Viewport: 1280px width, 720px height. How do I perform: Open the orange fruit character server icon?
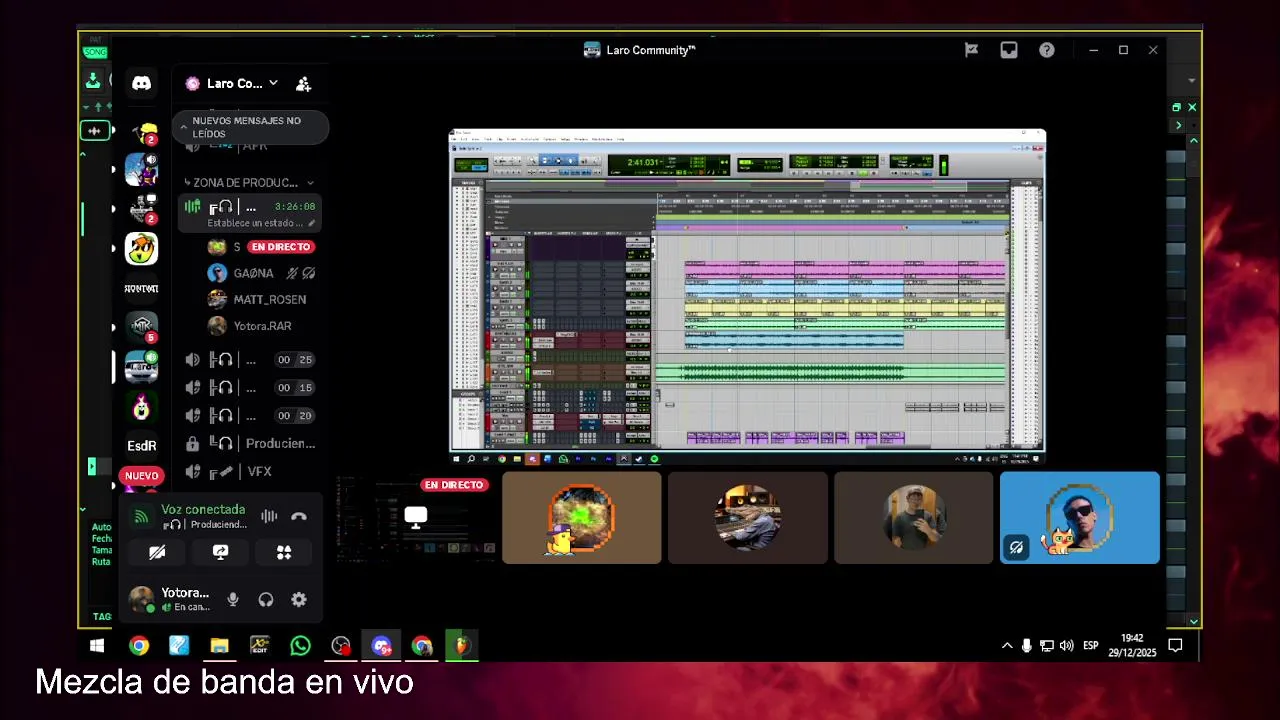point(141,249)
